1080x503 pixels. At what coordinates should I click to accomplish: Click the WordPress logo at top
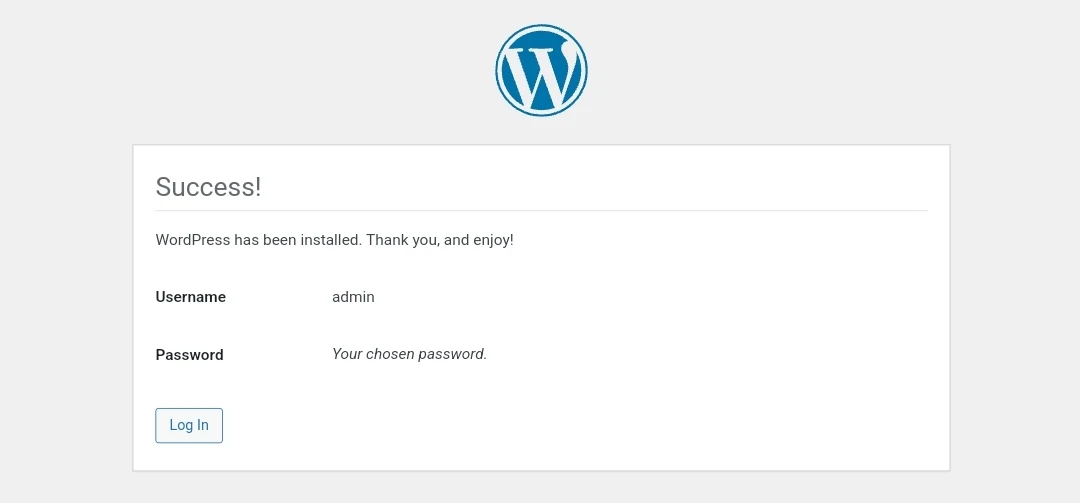[x=541, y=71]
